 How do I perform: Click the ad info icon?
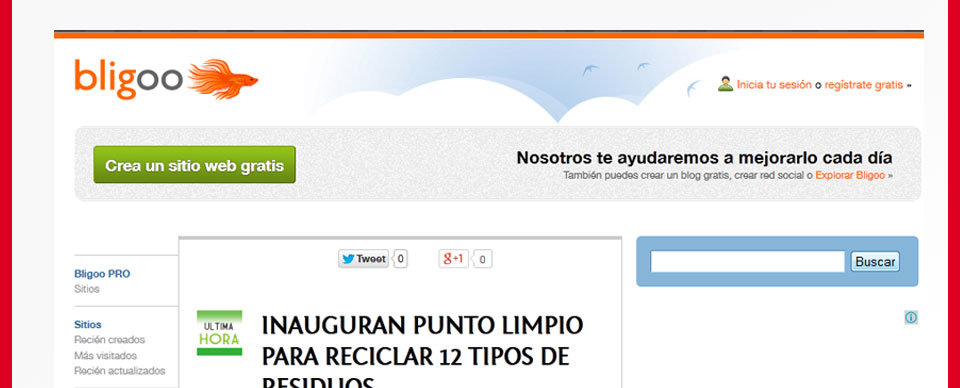[x=911, y=317]
